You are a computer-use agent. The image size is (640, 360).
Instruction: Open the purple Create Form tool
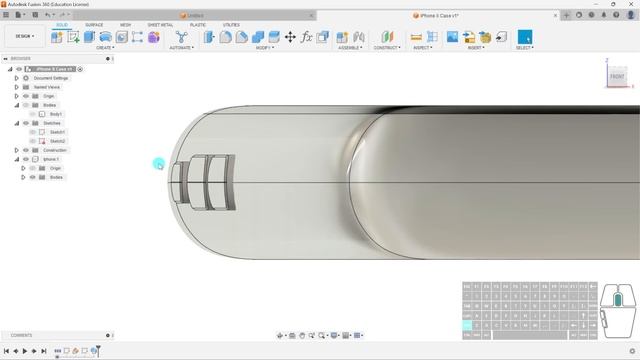[x=154, y=37]
